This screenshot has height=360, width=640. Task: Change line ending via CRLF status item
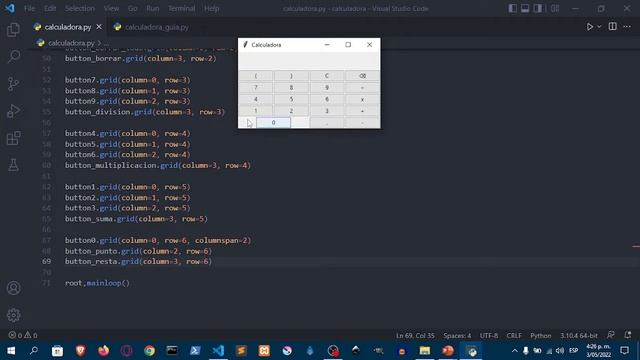click(514, 336)
